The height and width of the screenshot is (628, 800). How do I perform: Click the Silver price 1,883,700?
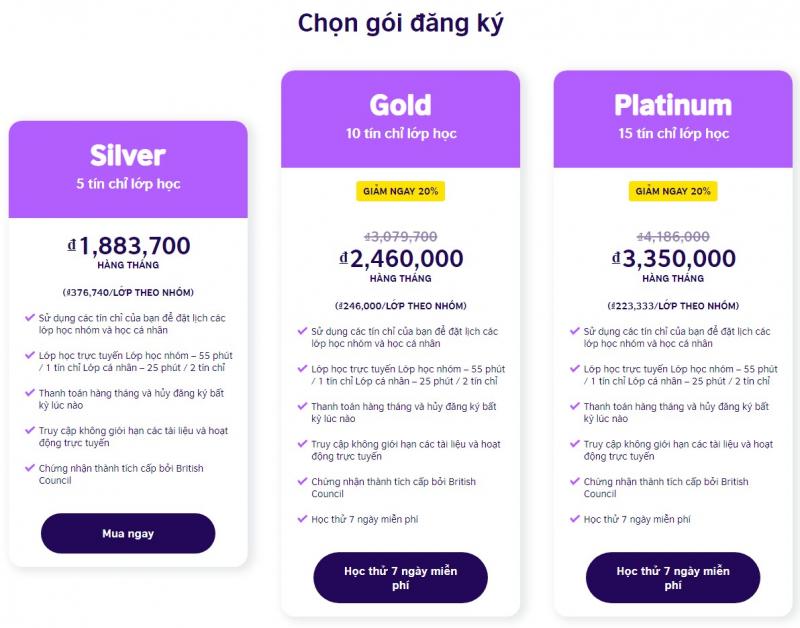(129, 246)
